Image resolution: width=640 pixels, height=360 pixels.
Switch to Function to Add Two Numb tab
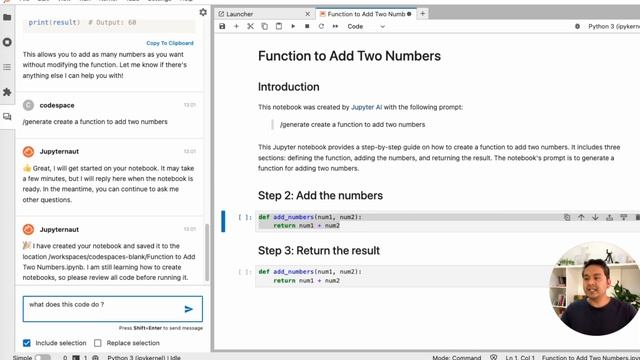pos(366,14)
